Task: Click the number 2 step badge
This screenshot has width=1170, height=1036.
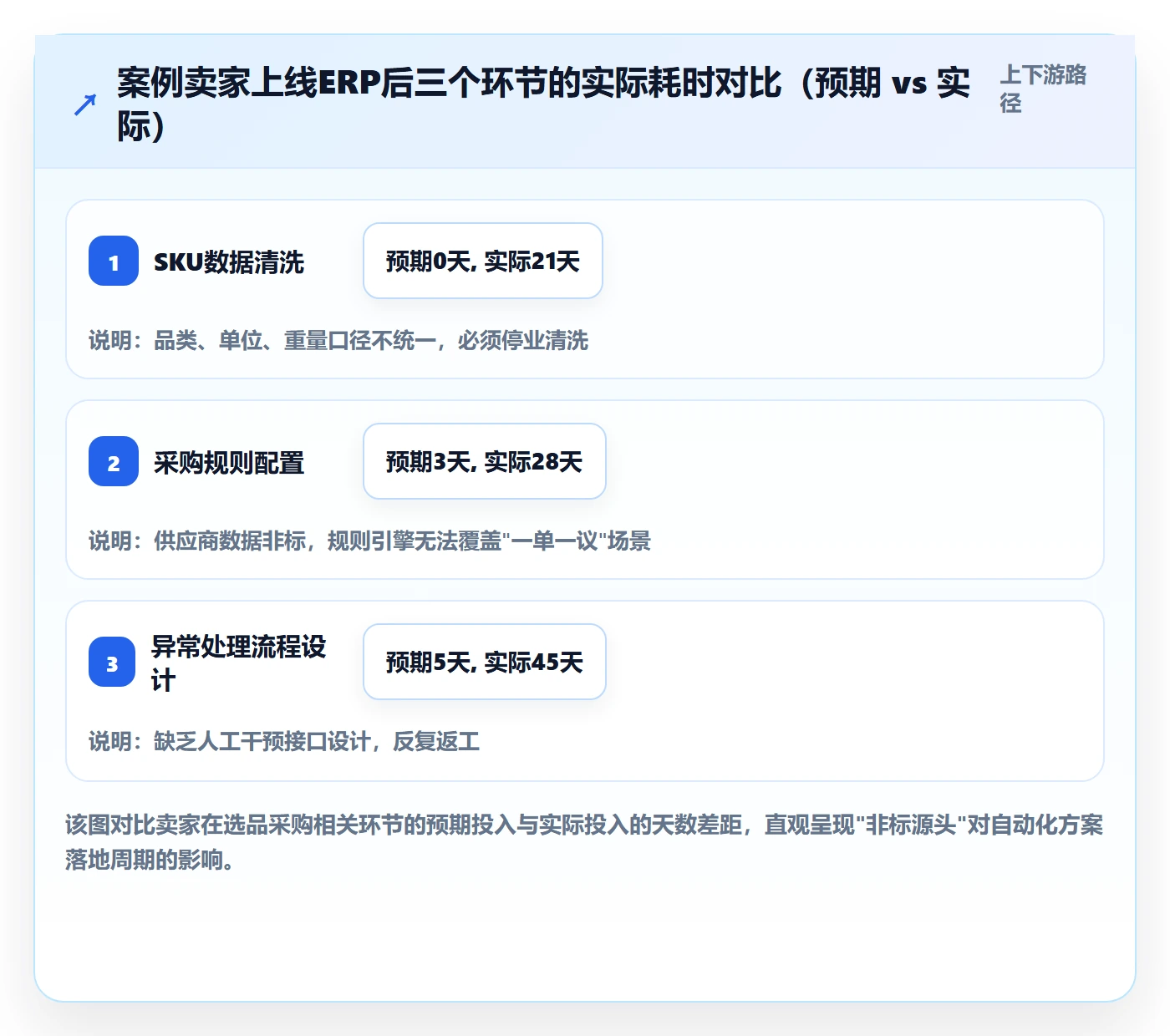Action: coord(114,461)
